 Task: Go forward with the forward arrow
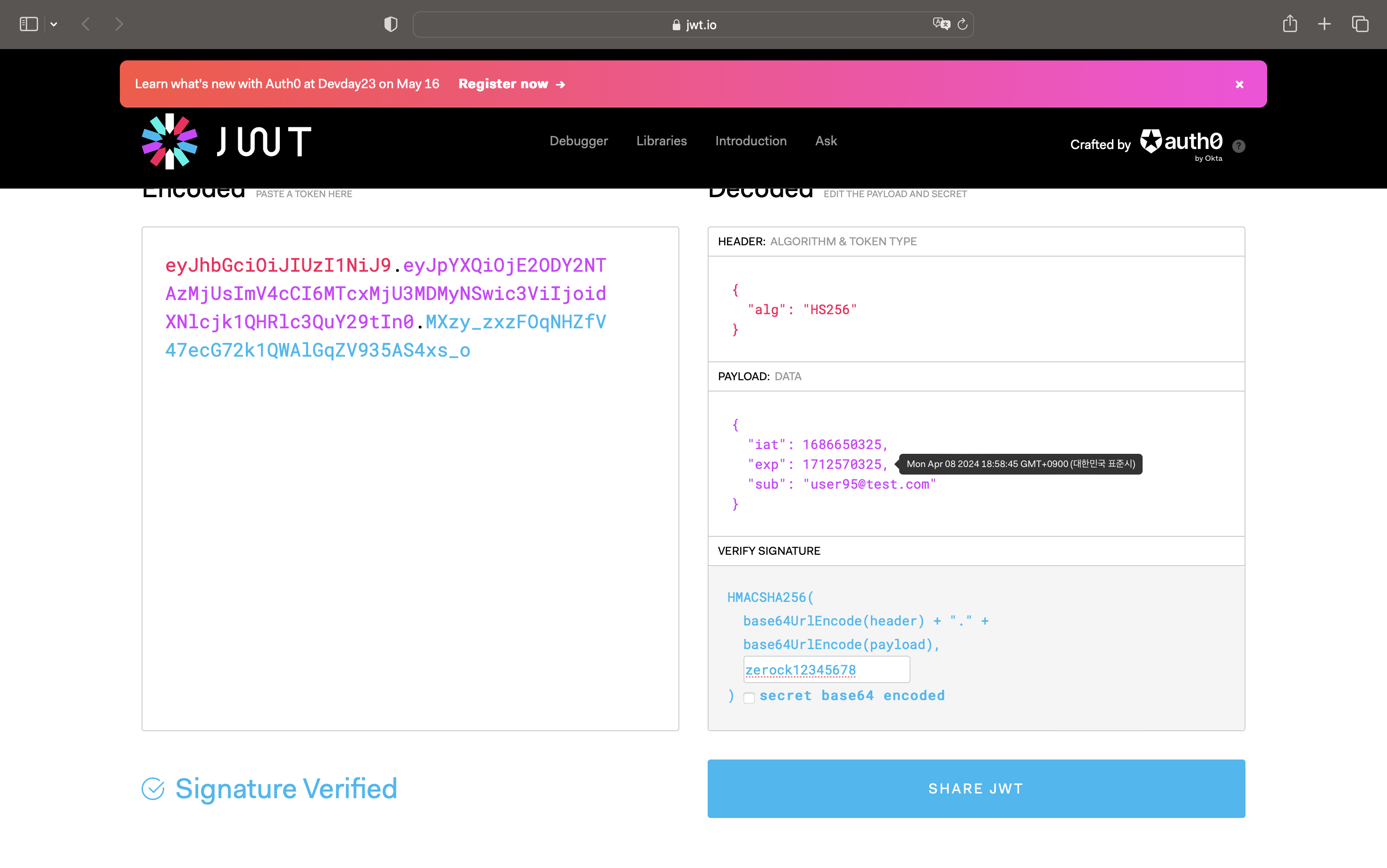tap(119, 24)
